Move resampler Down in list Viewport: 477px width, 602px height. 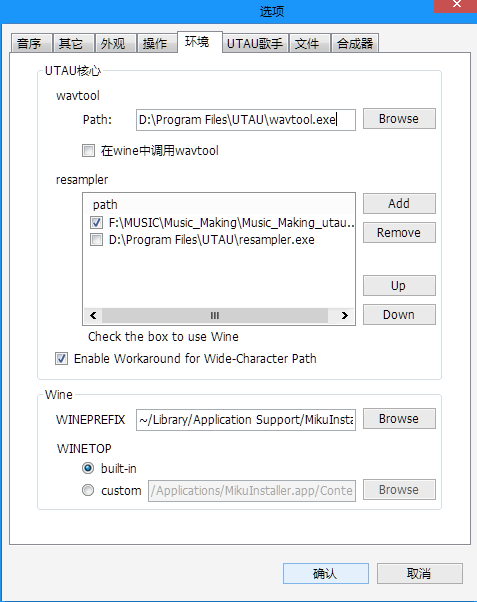tap(399, 315)
